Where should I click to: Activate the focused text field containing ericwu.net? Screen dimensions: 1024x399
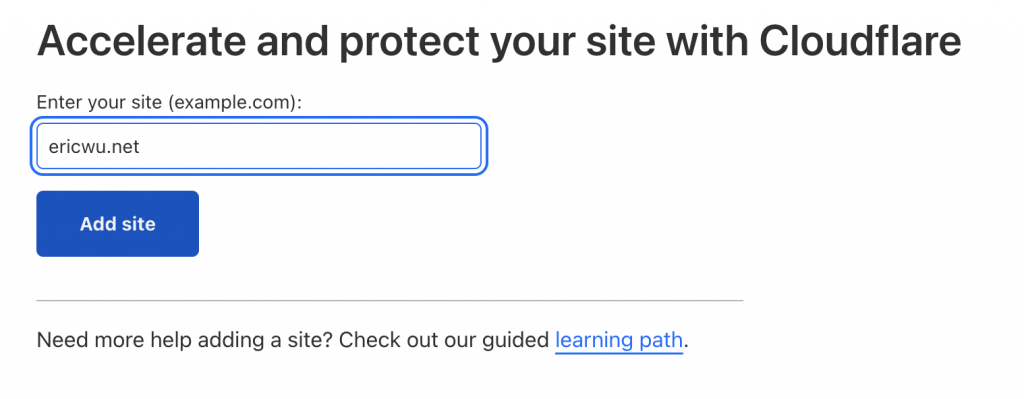pyautogui.click(x=259, y=146)
